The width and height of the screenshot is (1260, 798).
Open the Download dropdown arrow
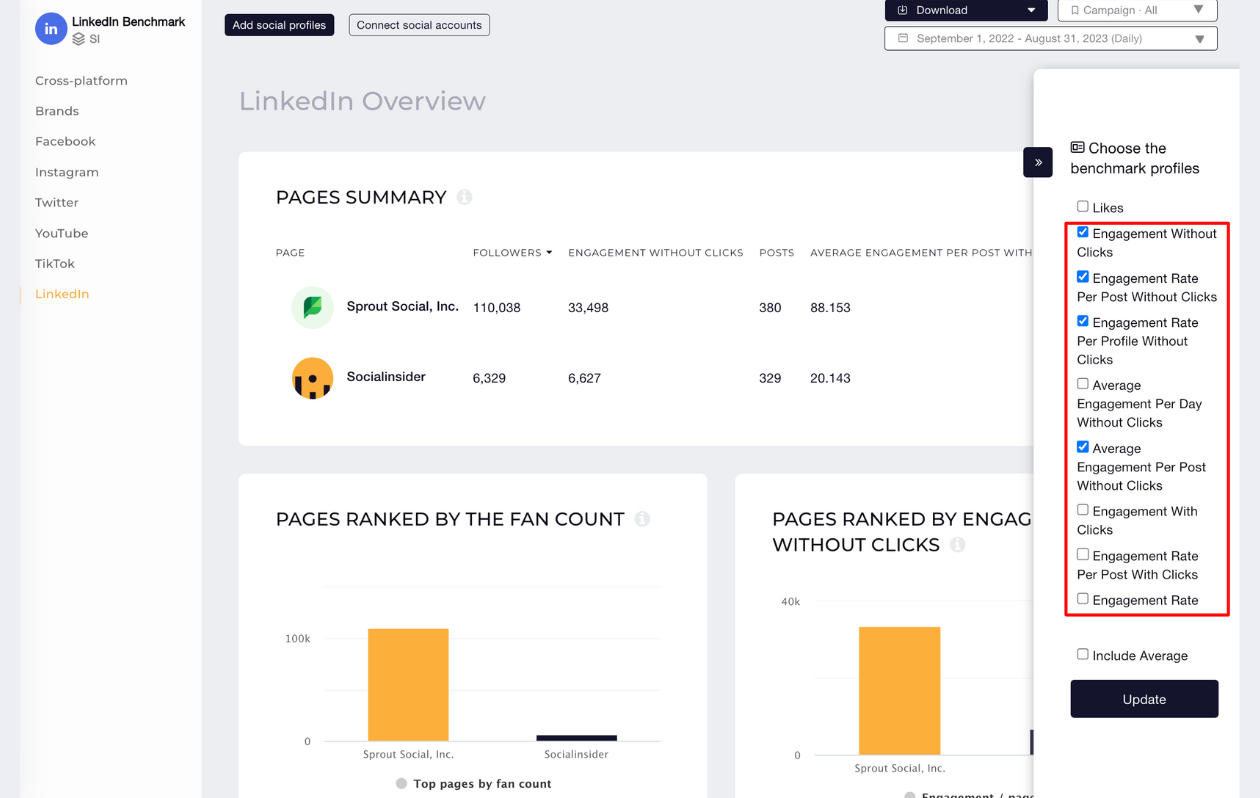1032,10
